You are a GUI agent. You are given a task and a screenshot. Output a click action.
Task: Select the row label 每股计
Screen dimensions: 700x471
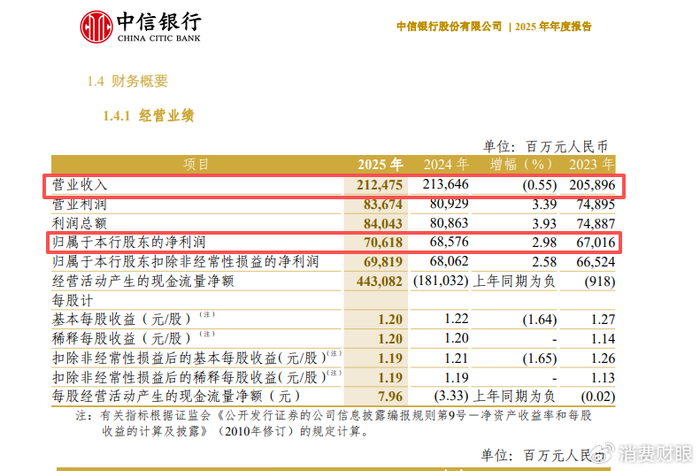(73, 300)
